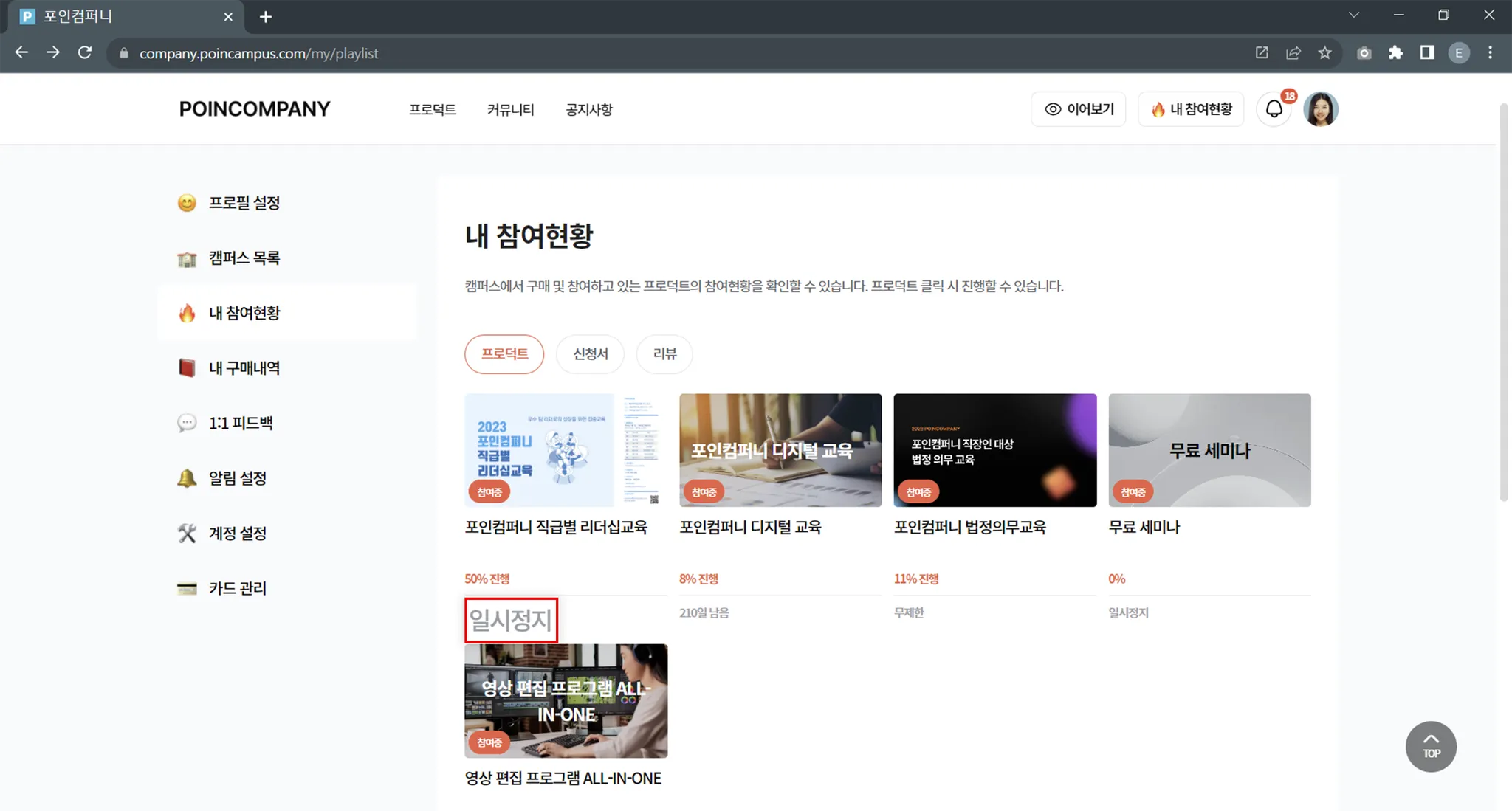
Task: Go to 프로필 설정 in sidebar
Action: [x=244, y=203]
